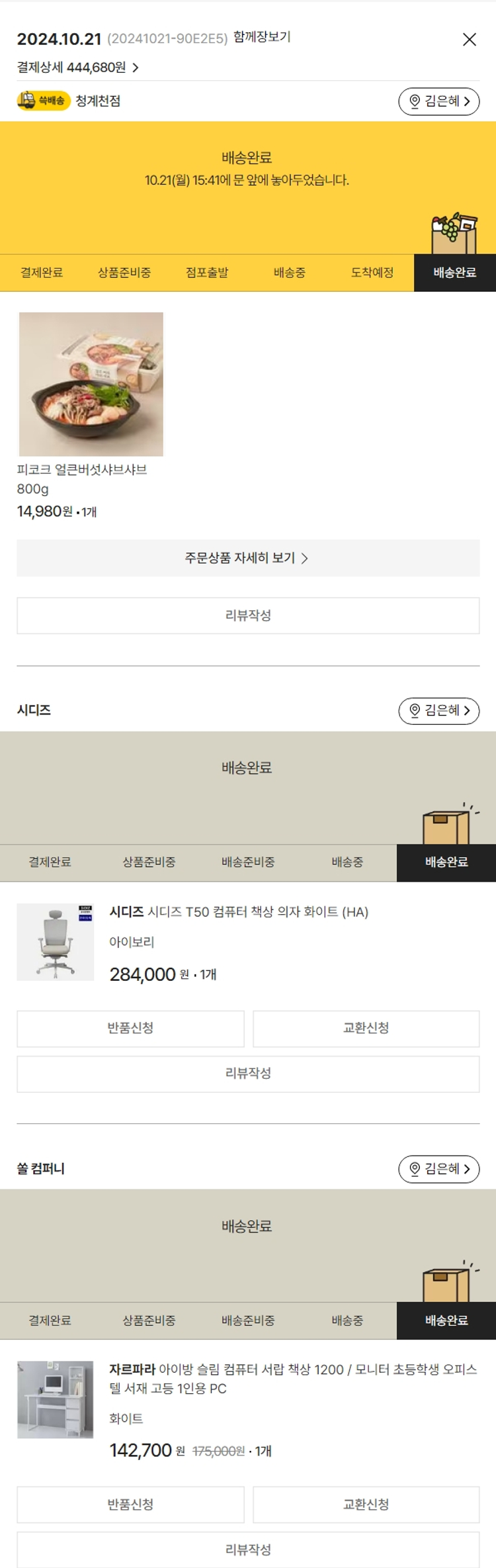Open 김은혜 address for 시디즈 order
The width and height of the screenshot is (496, 1568).
point(438,711)
